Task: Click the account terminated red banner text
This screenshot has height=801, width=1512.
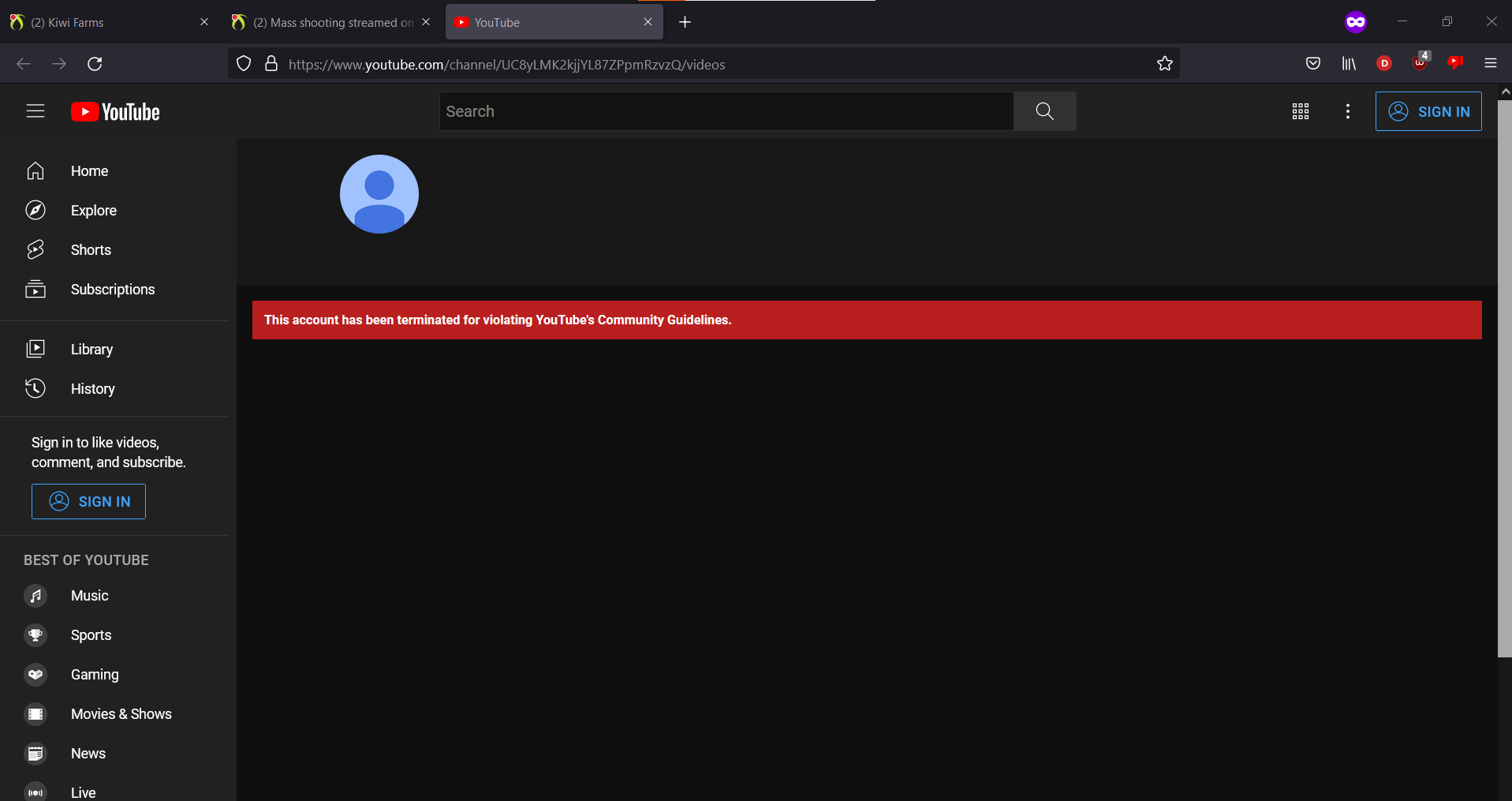Action: [498, 320]
